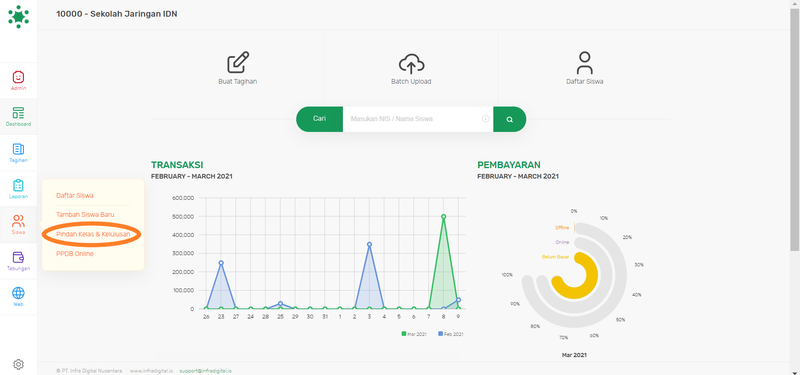Image resolution: width=800 pixels, height=375 pixels.
Task: Click the Daftar Siswa person icon
Action: tap(585, 63)
